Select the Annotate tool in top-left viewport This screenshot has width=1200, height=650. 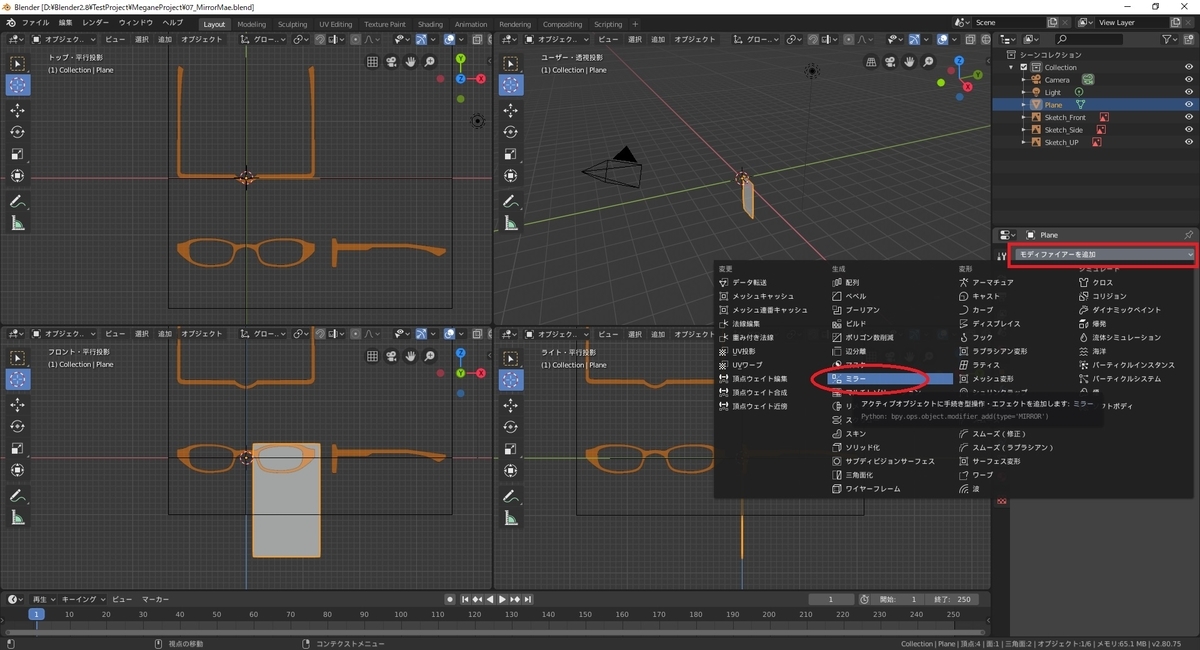(18, 201)
